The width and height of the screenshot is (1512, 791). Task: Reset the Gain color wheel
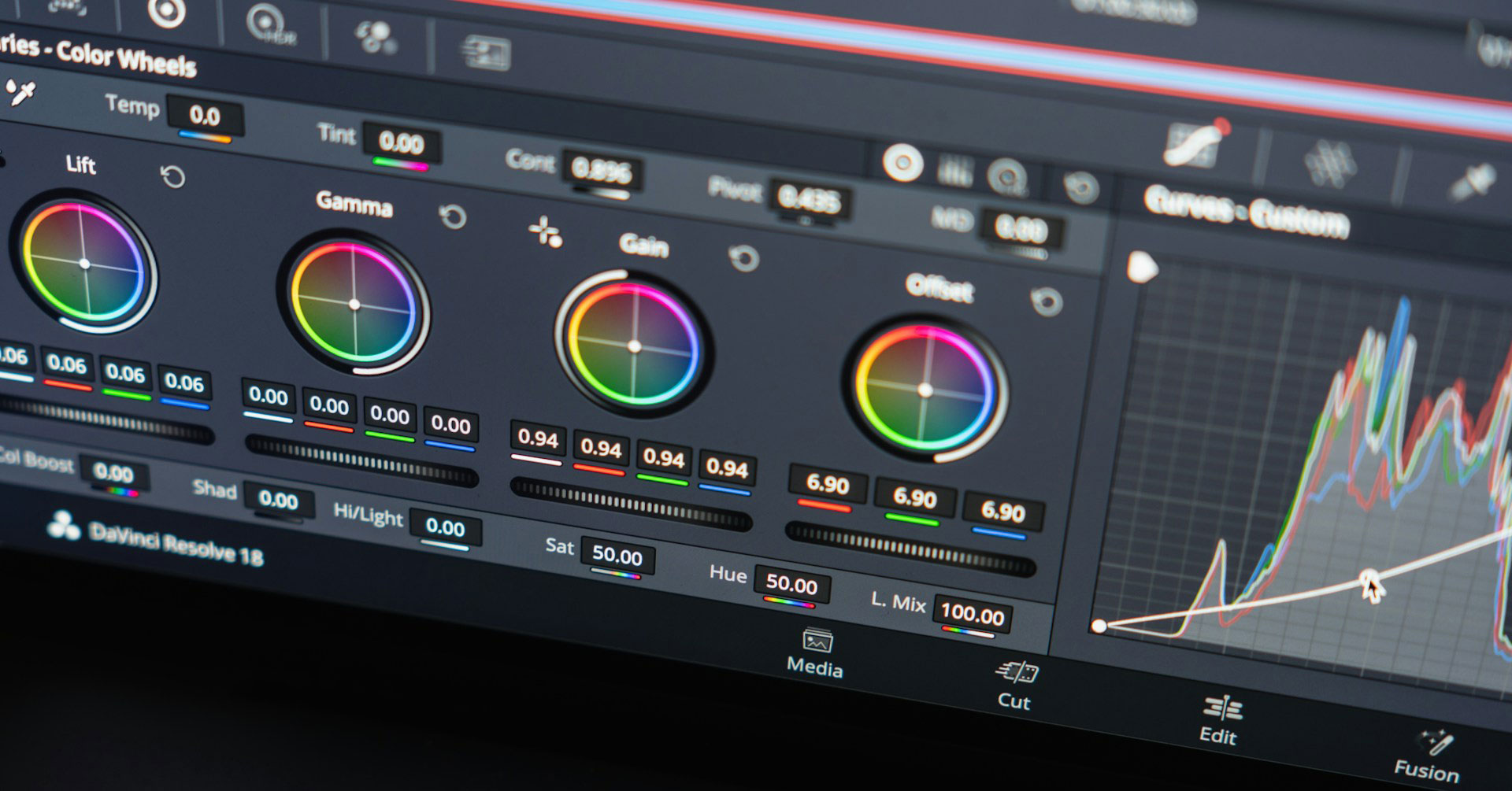pyautogui.click(x=743, y=257)
